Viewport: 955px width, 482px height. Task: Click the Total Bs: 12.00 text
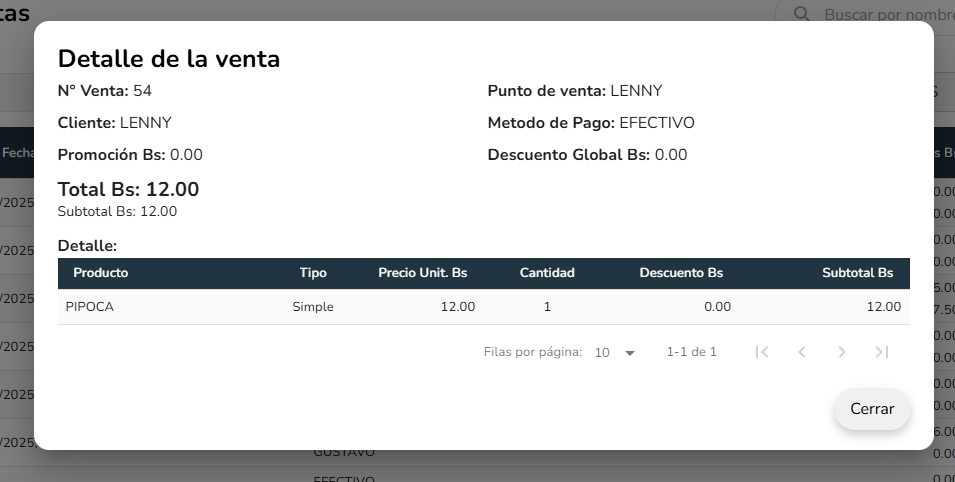tap(129, 189)
